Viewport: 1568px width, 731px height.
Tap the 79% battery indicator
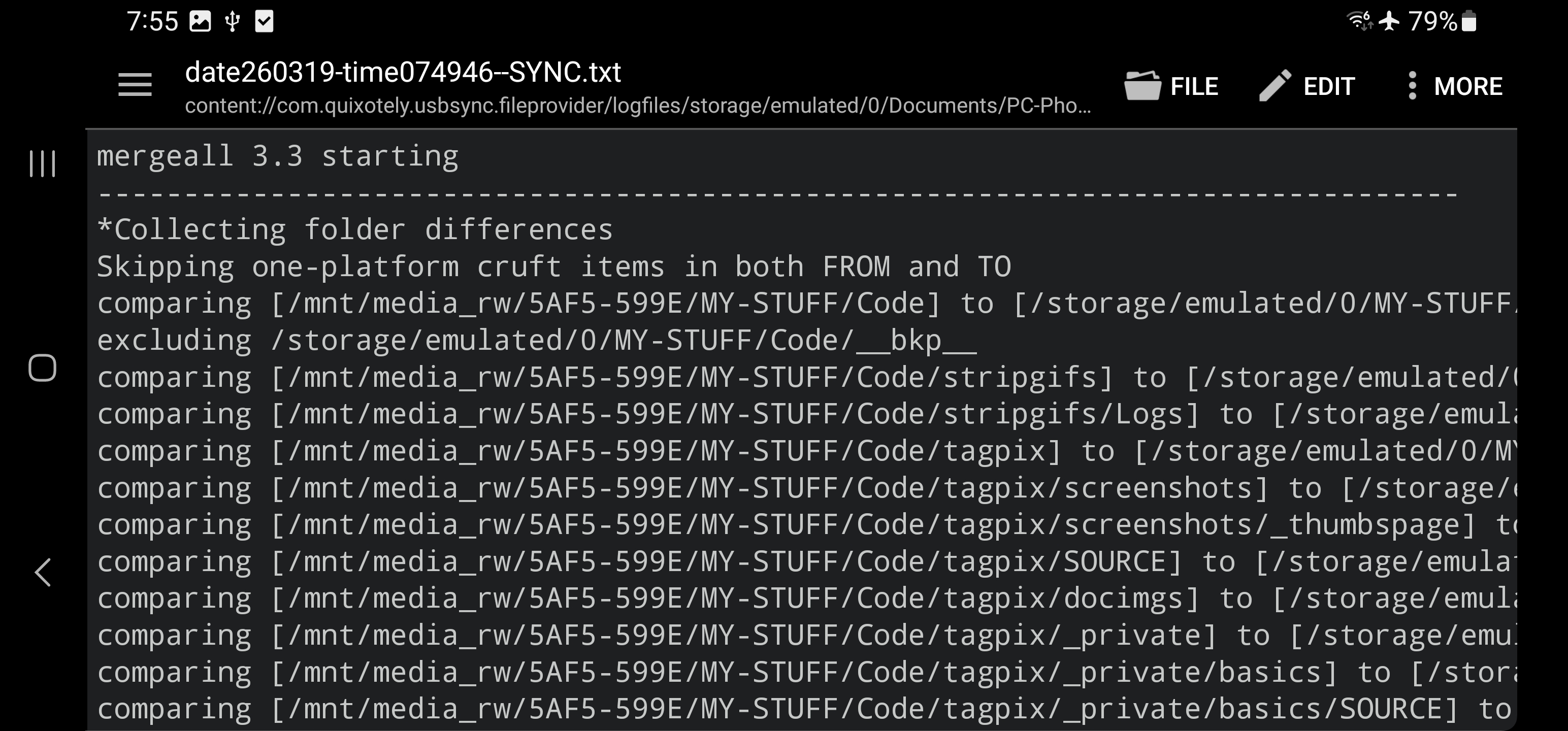click(1442, 21)
